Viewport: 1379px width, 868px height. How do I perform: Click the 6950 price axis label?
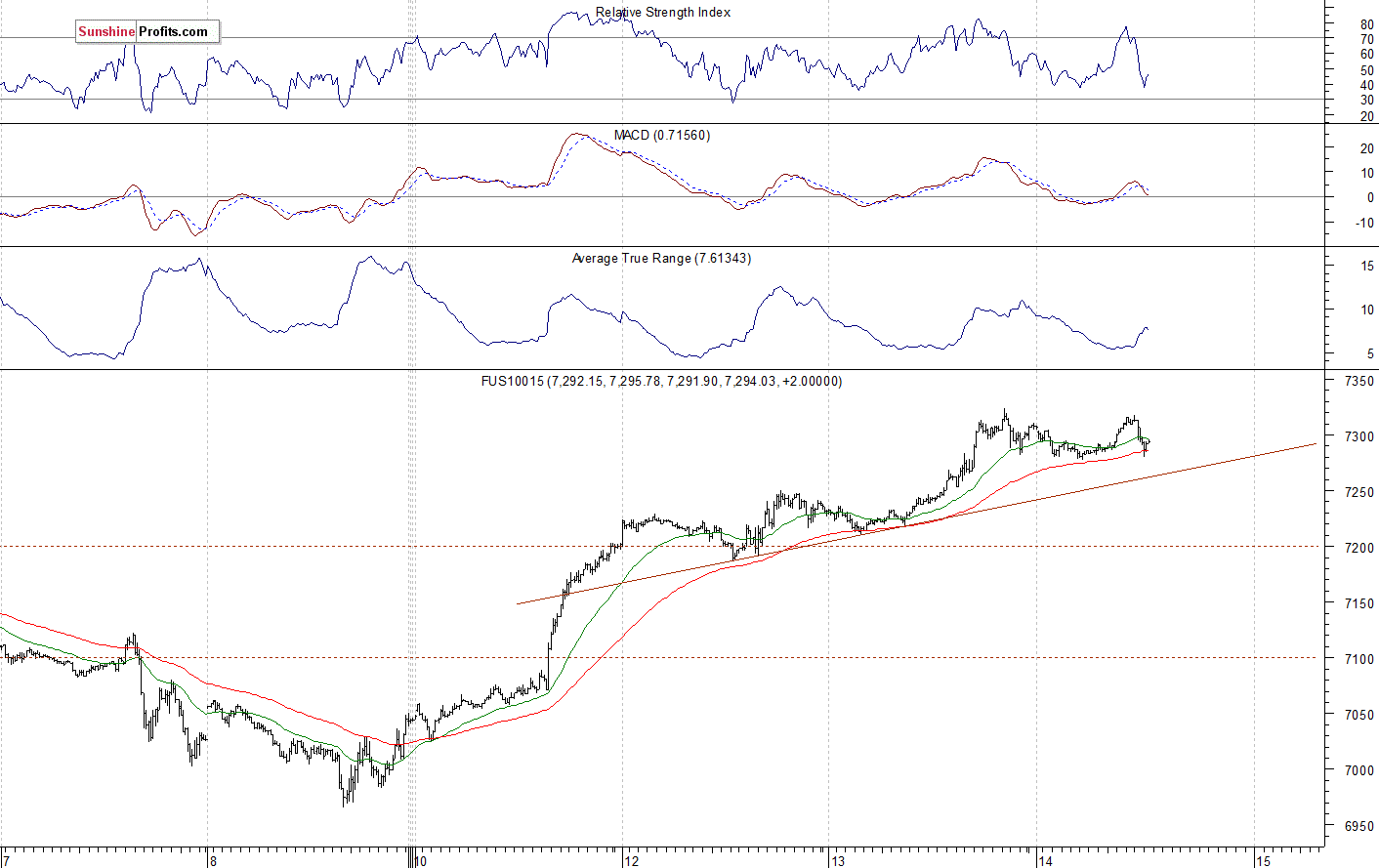tap(1358, 827)
